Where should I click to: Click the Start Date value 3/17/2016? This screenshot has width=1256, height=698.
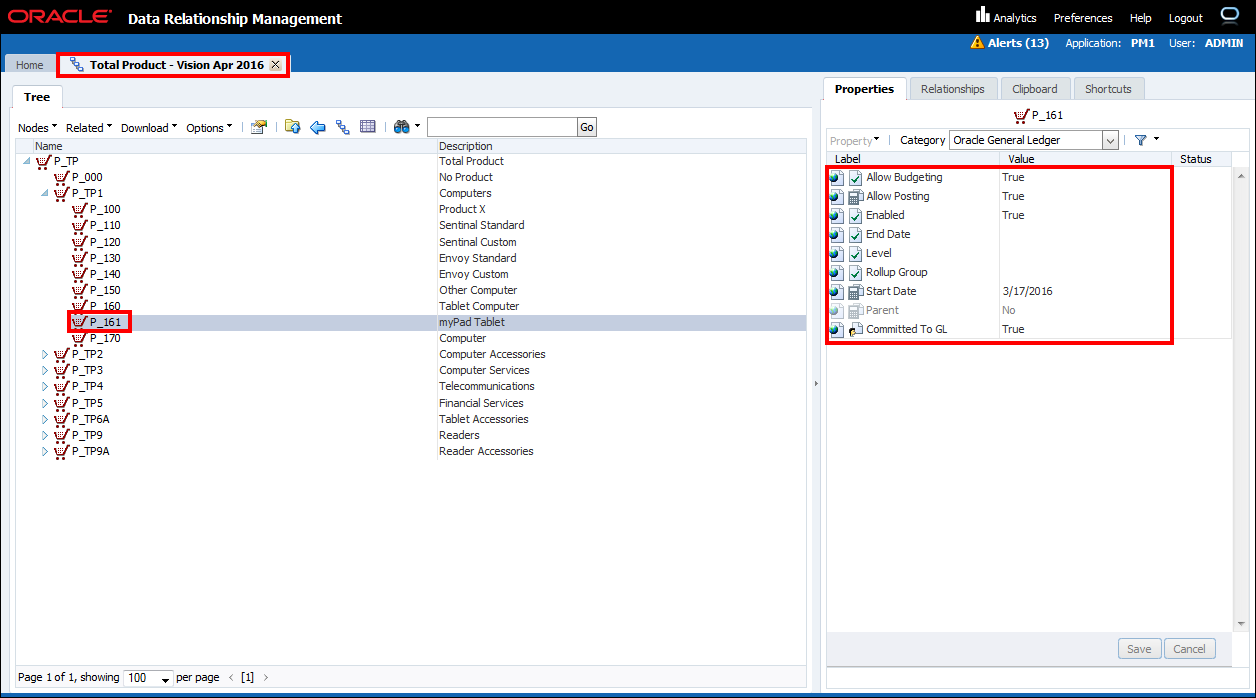1027,292
